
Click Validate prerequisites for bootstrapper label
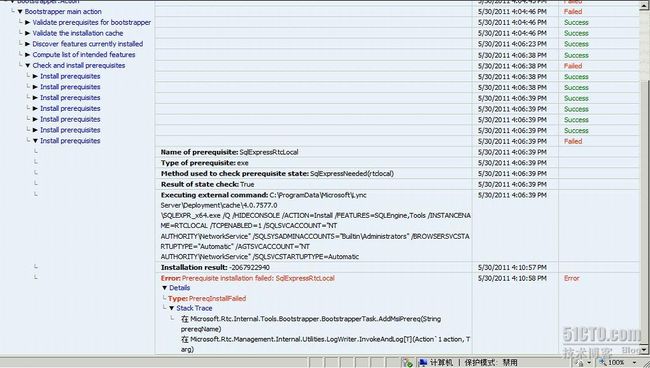pyautogui.click(x=92, y=22)
